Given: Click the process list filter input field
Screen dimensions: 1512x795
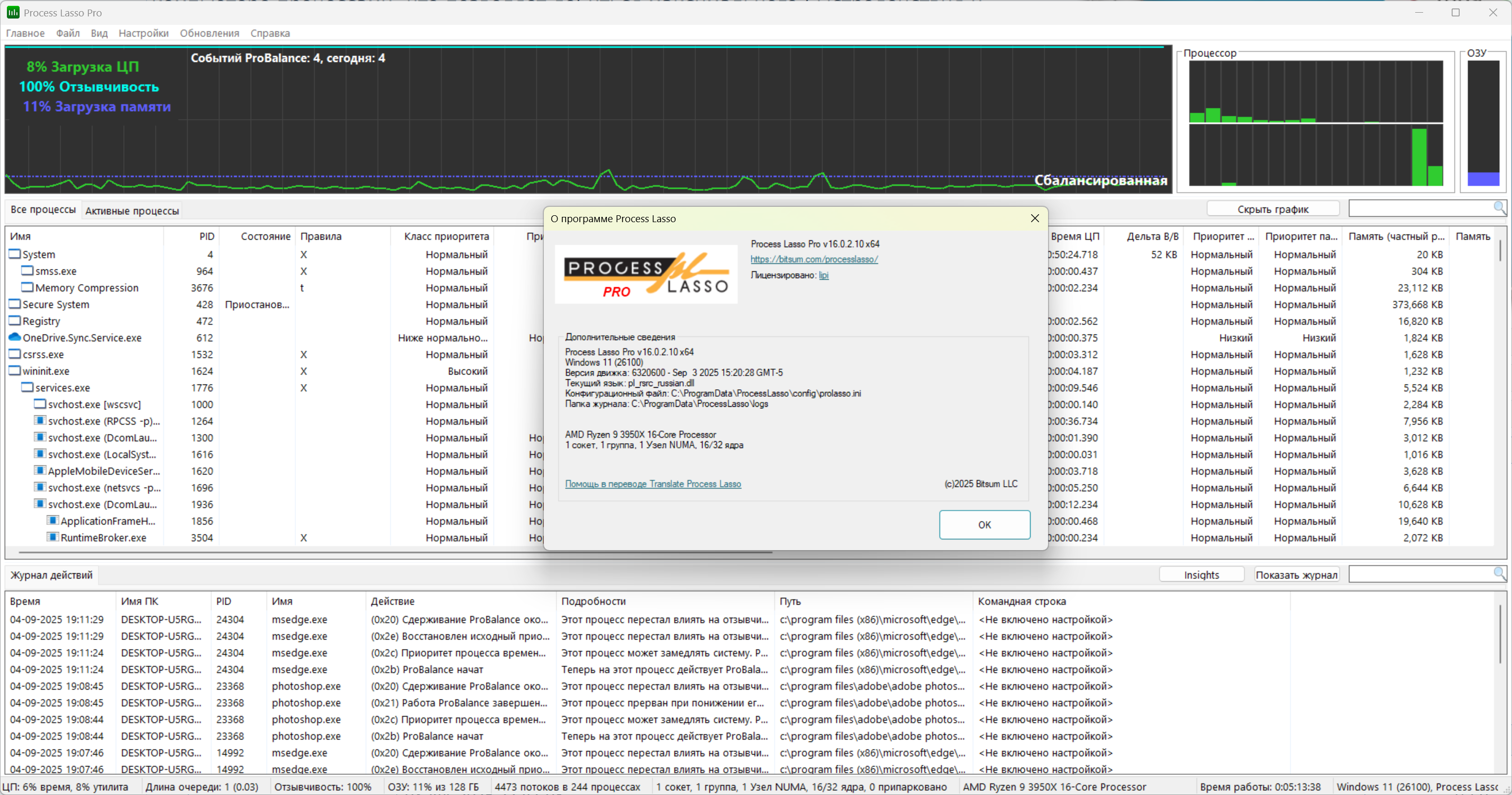Looking at the screenshot, I should [1420, 208].
